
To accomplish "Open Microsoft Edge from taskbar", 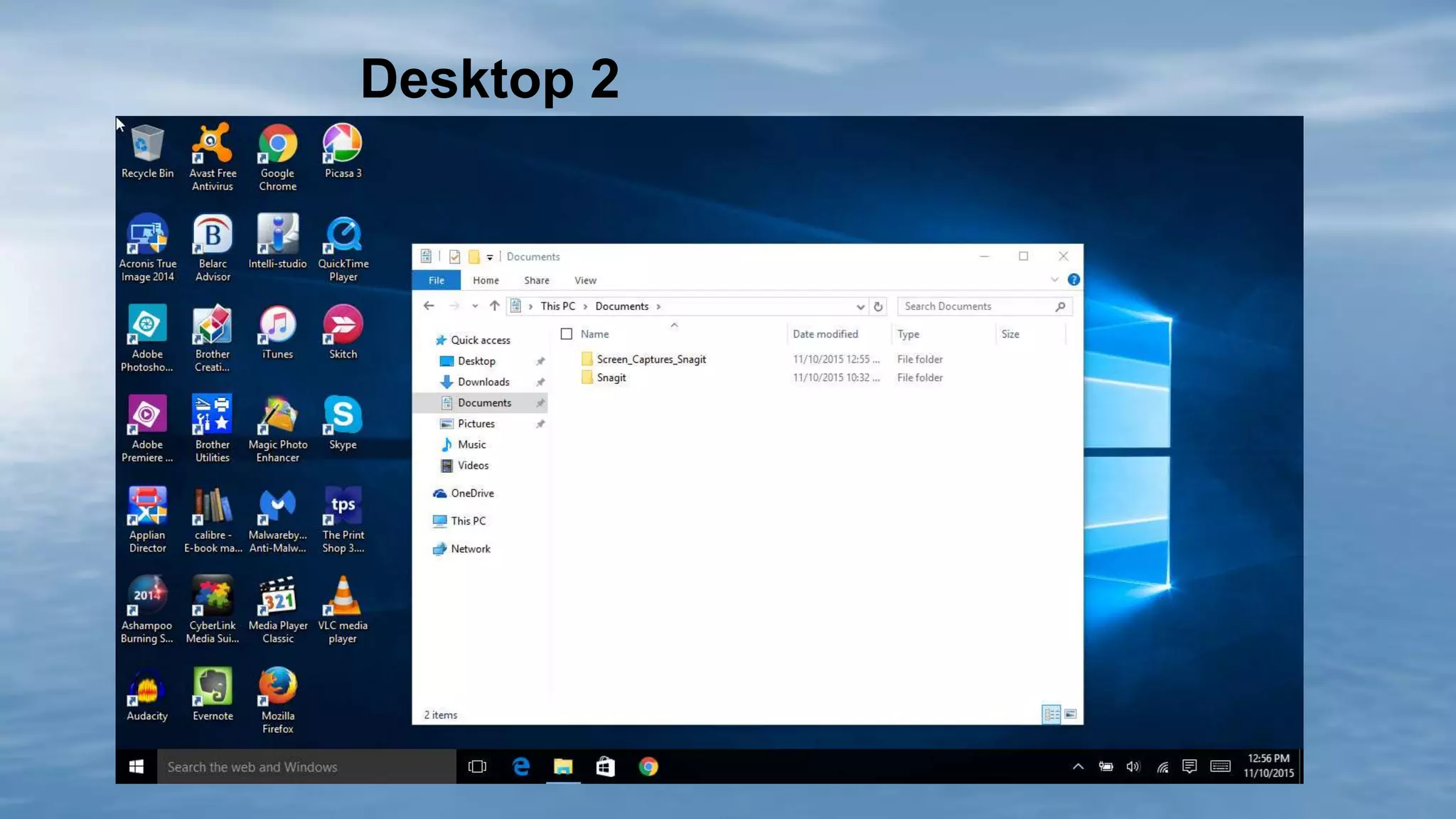I will [x=521, y=766].
